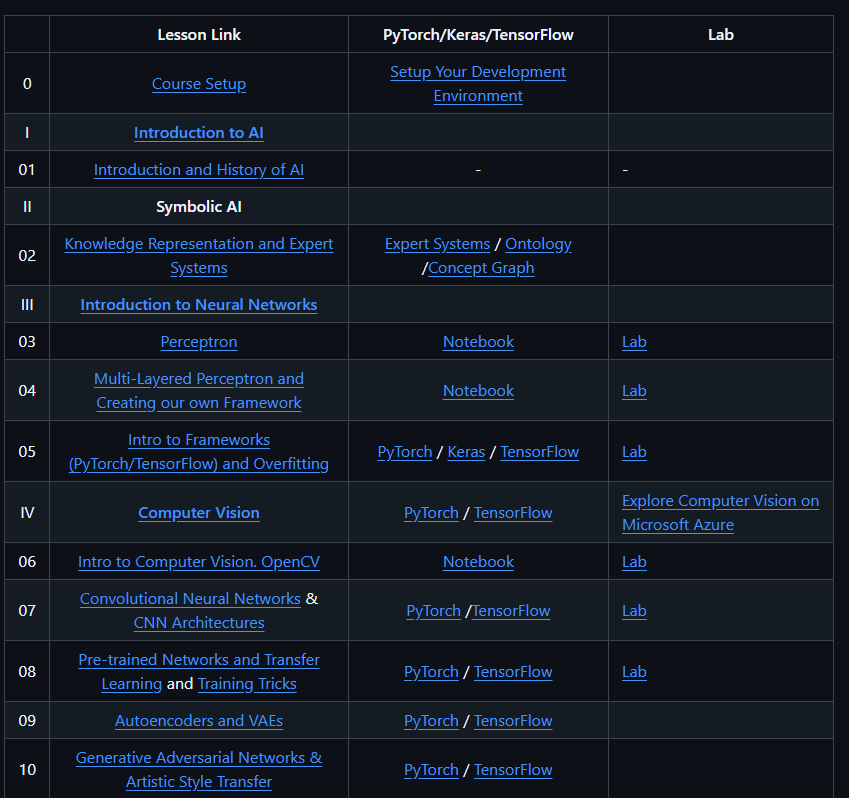Image resolution: width=849 pixels, height=798 pixels.
Task: Open the Computer Vision section link
Action: point(198,512)
